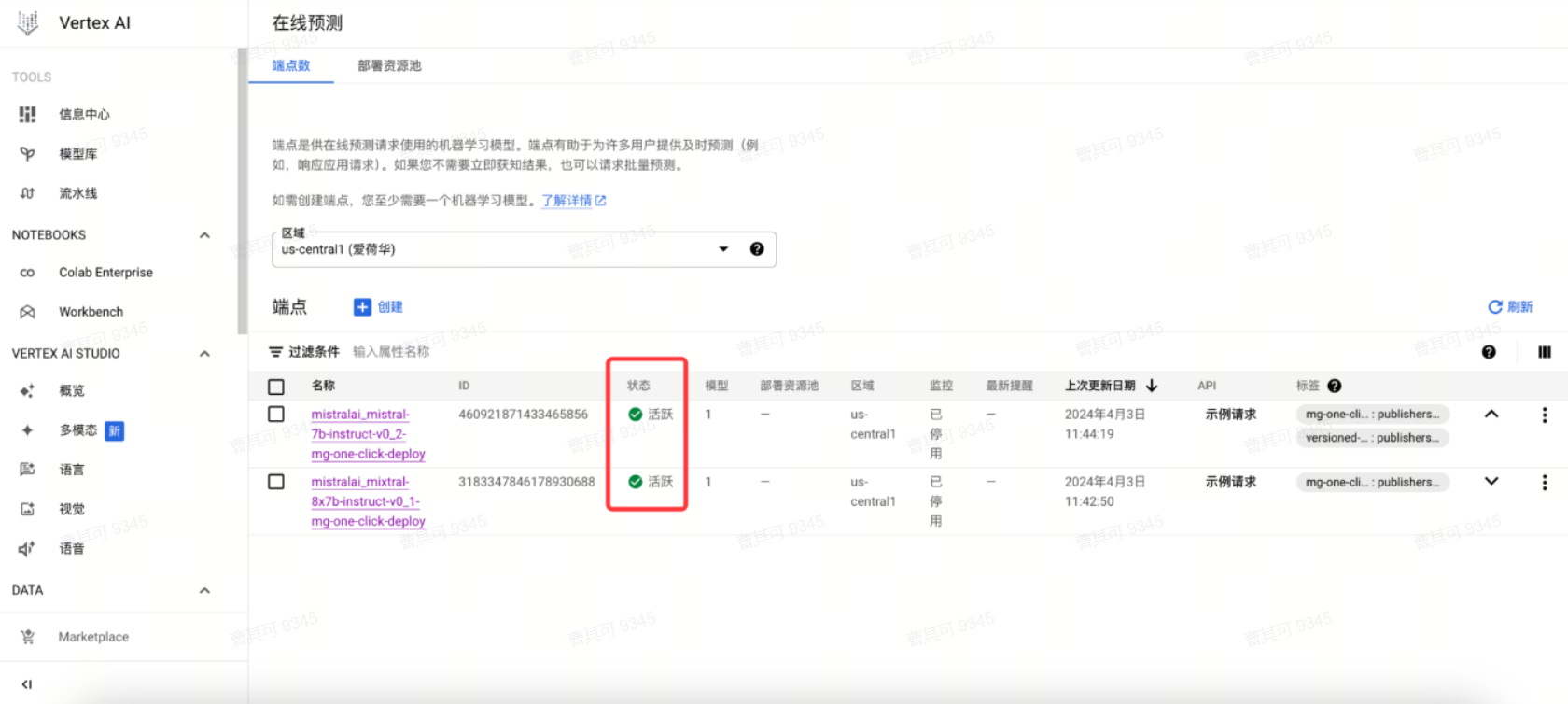The height and width of the screenshot is (704, 1568).
Task: Collapse the sidebar navigation panel
Action: click(x=27, y=684)
